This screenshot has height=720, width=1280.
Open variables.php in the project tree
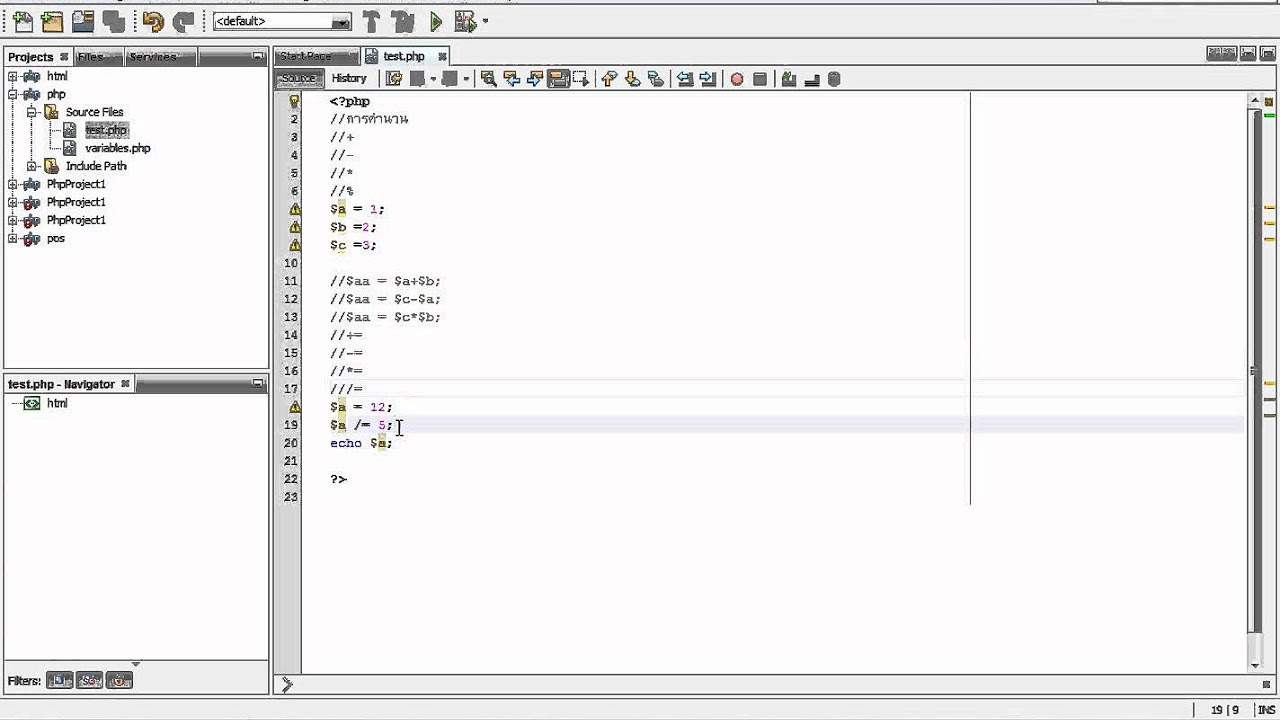[x=117, y=148]
